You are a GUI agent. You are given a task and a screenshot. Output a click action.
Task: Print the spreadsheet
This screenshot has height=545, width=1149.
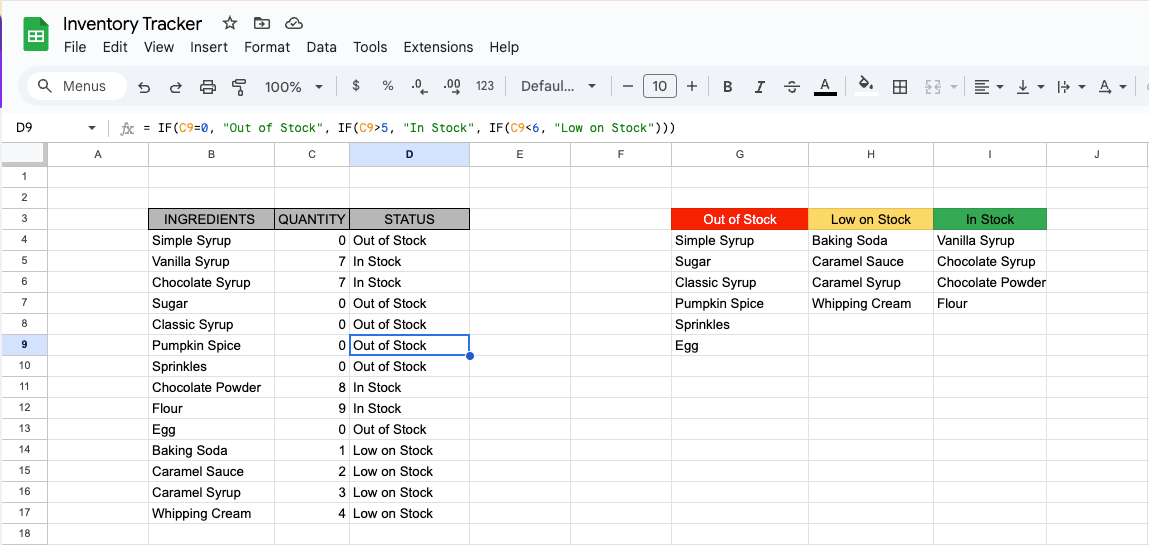(x=208, y=87)
